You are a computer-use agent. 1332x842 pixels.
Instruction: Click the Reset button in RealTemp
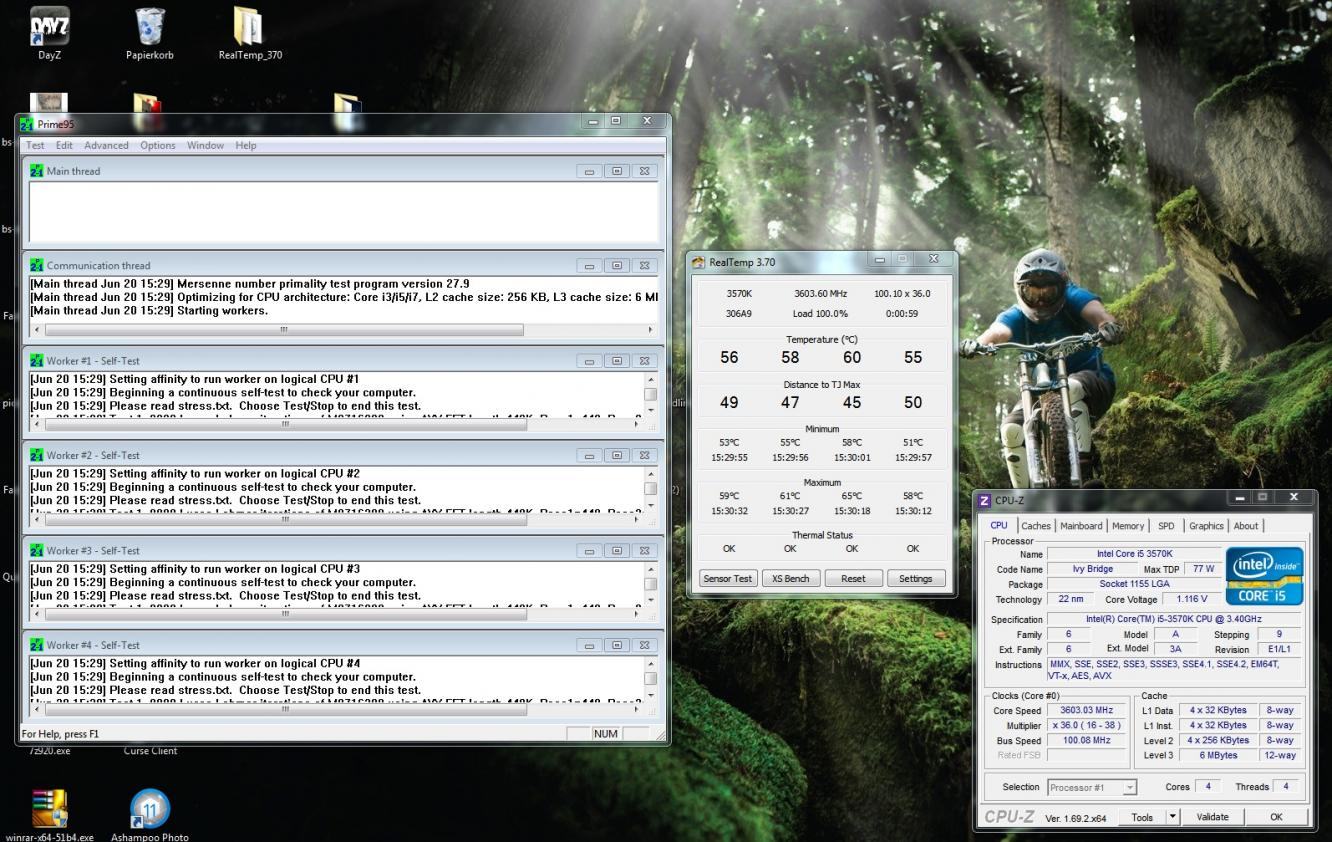853,578
